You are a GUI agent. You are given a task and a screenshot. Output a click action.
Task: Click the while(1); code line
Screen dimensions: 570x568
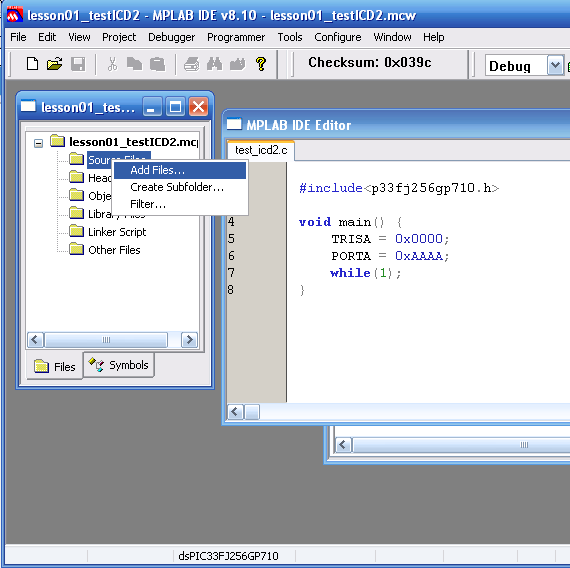click(x=366, y=273)
